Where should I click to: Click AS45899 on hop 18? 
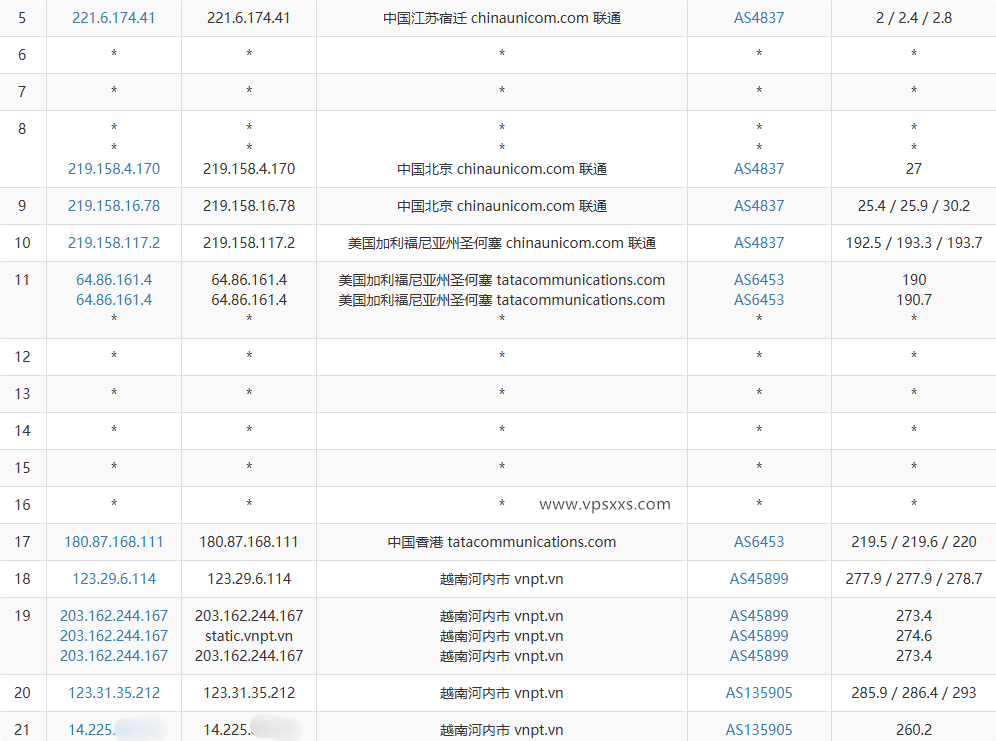pos(759,579)
